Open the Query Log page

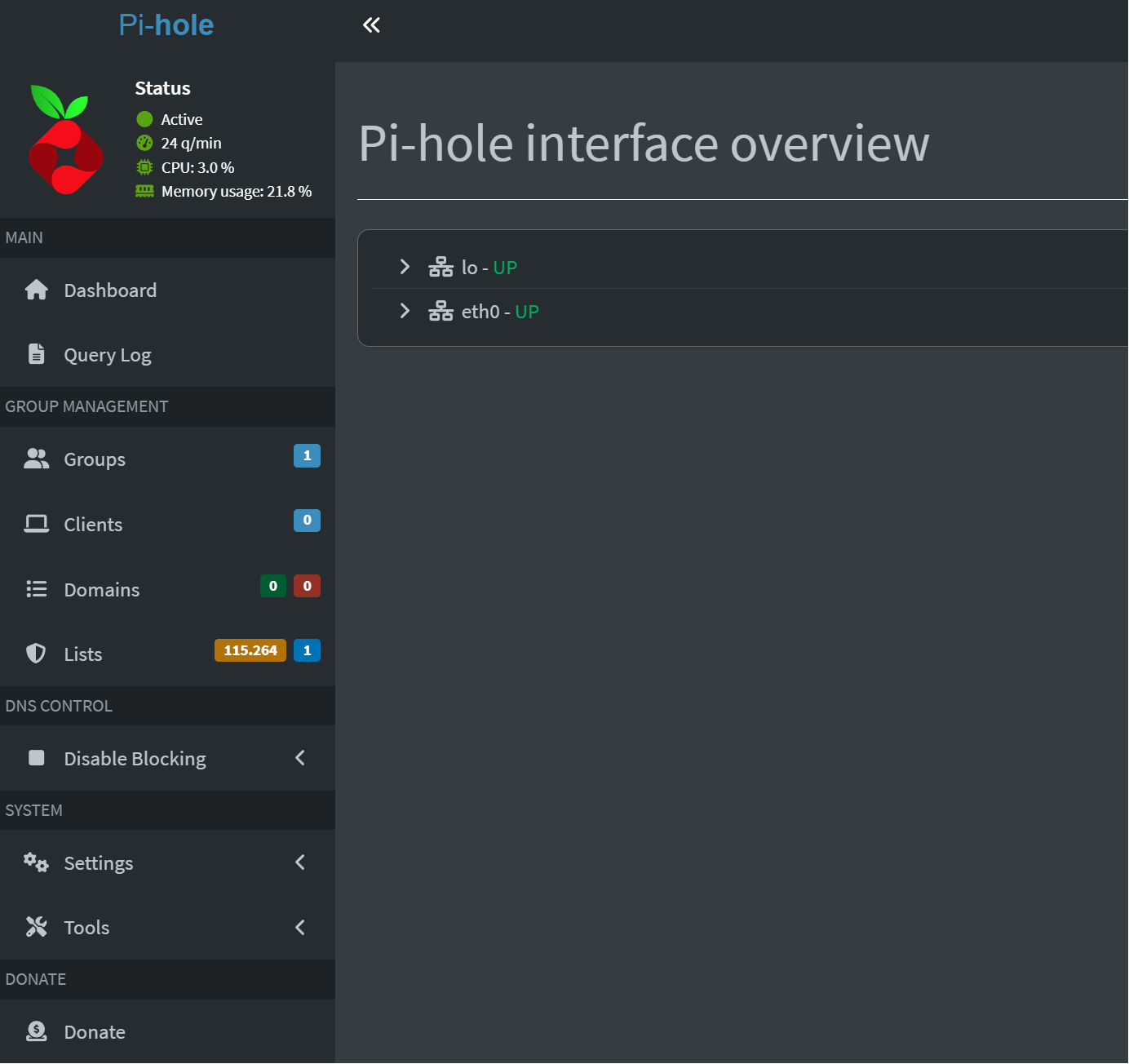(108, 356)
